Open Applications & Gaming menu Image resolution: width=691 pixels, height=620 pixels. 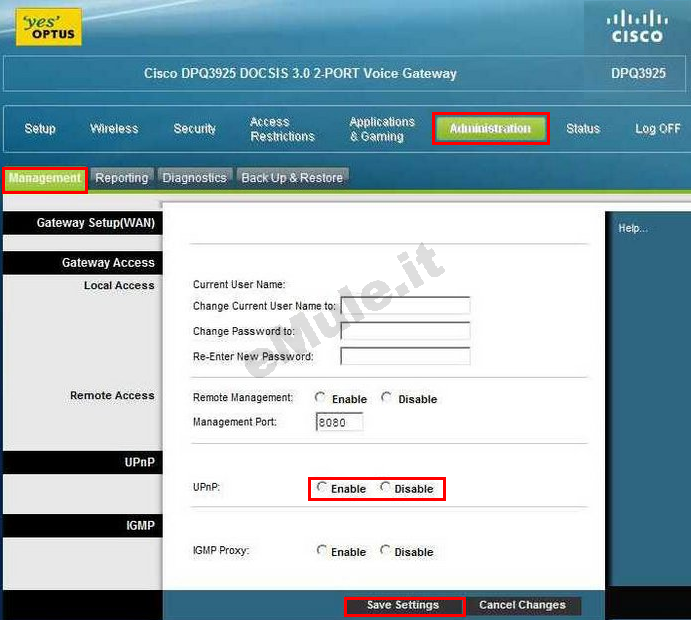[382, 129]
